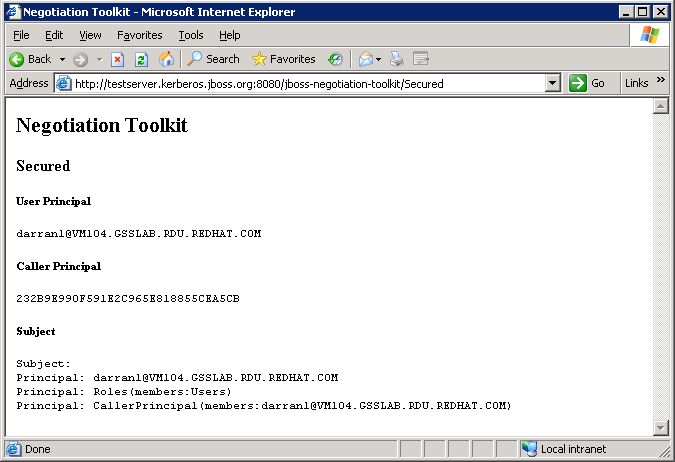Open the Favorites star panel
Viewport: 675px width, 462px height.
tap(284, 59)
